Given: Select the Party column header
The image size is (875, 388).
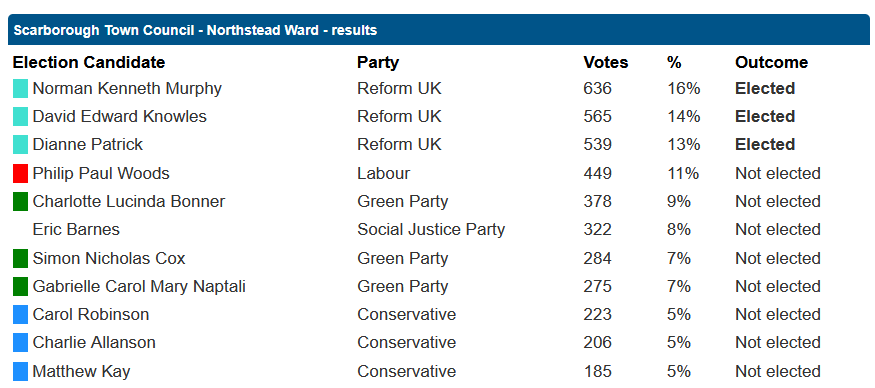Looking at the screenshot, I should point(378,62).
